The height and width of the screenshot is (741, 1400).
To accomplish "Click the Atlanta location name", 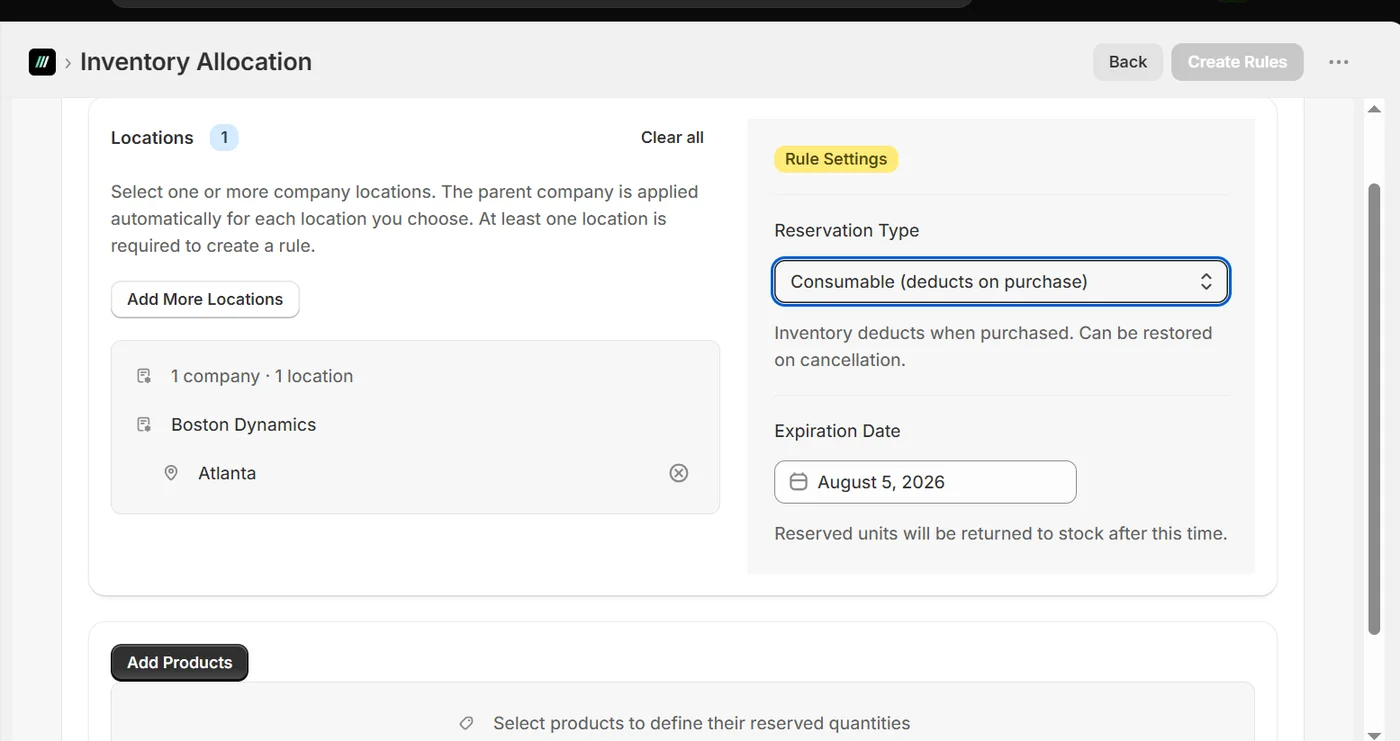I will click(227, 473).
